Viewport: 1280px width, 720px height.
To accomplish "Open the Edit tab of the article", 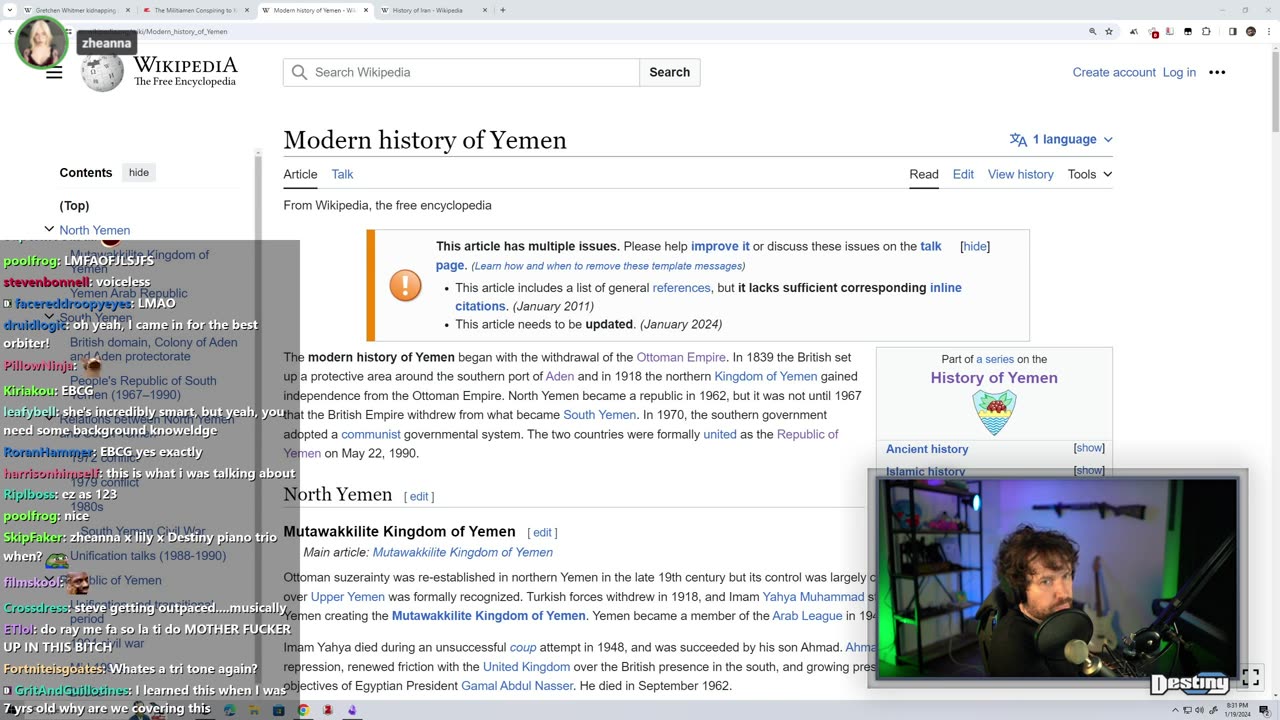I will pos(963,174).
